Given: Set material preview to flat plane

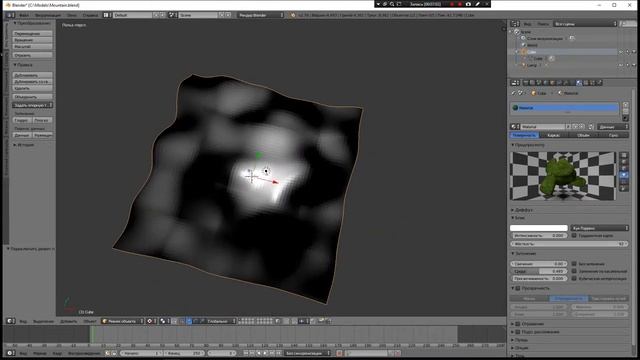Looking at the screenshot, I should (624, 155).
